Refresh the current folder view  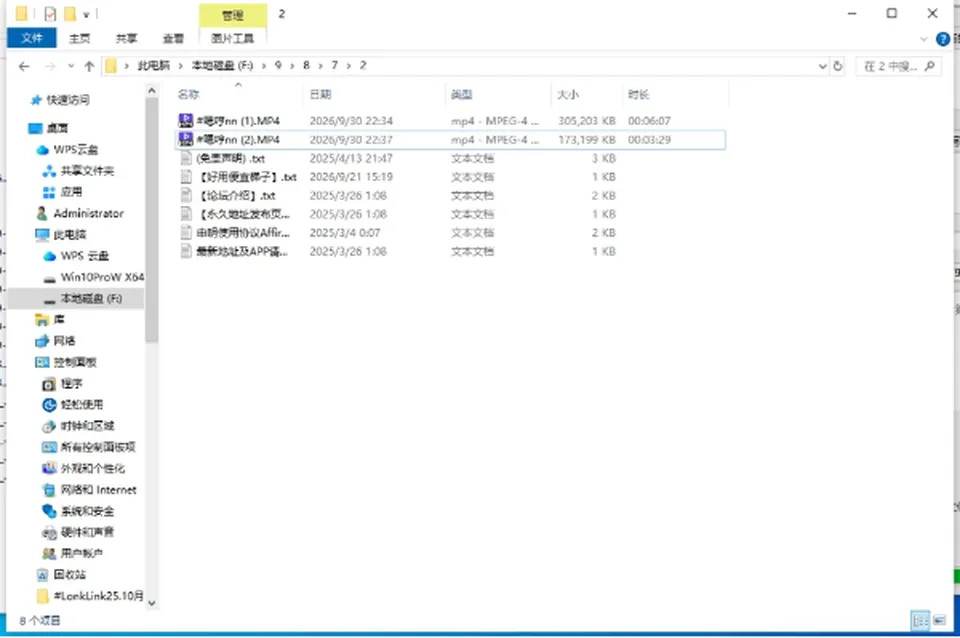coord(838,66)
